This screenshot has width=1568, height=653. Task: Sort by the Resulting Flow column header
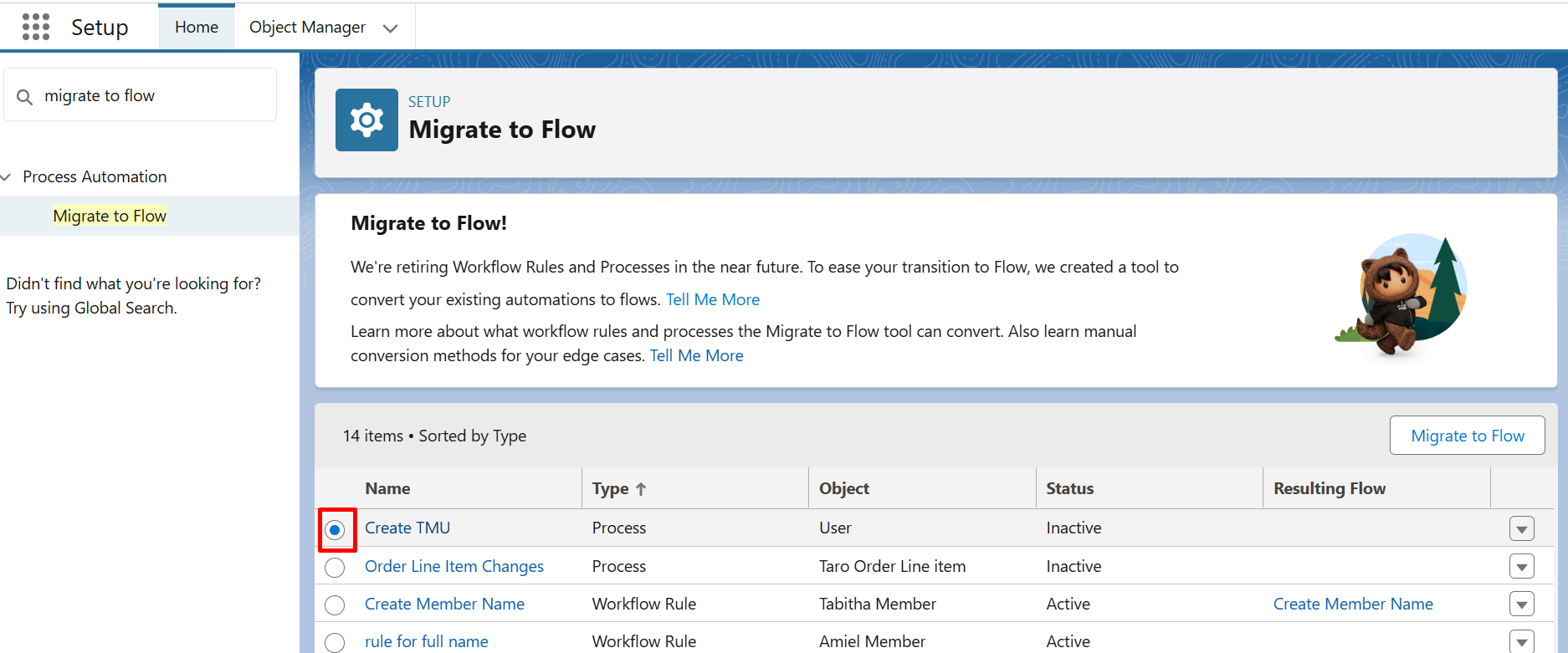tap(1330, 488)
